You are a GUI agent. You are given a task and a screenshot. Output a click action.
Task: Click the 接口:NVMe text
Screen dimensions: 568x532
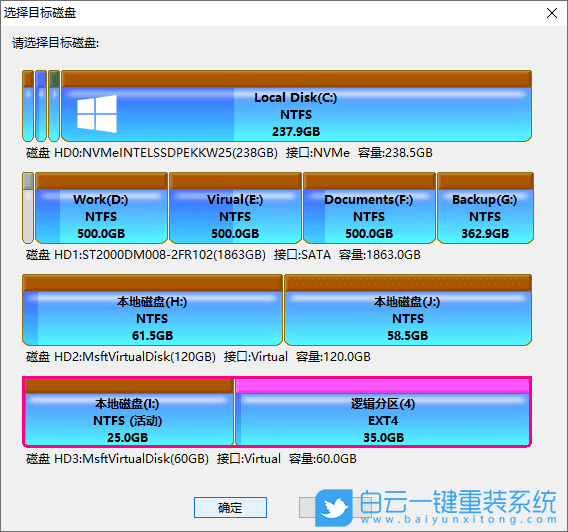[x=318, y=153]
